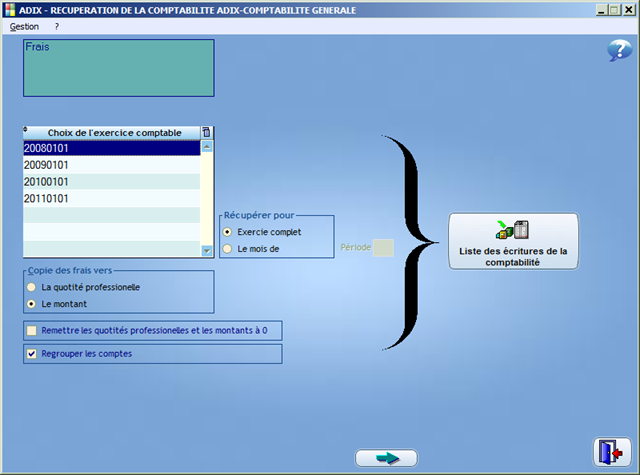
Task: Click the trash icon in exercice list header
Action: pyautogui.click(x=207, y=132)
